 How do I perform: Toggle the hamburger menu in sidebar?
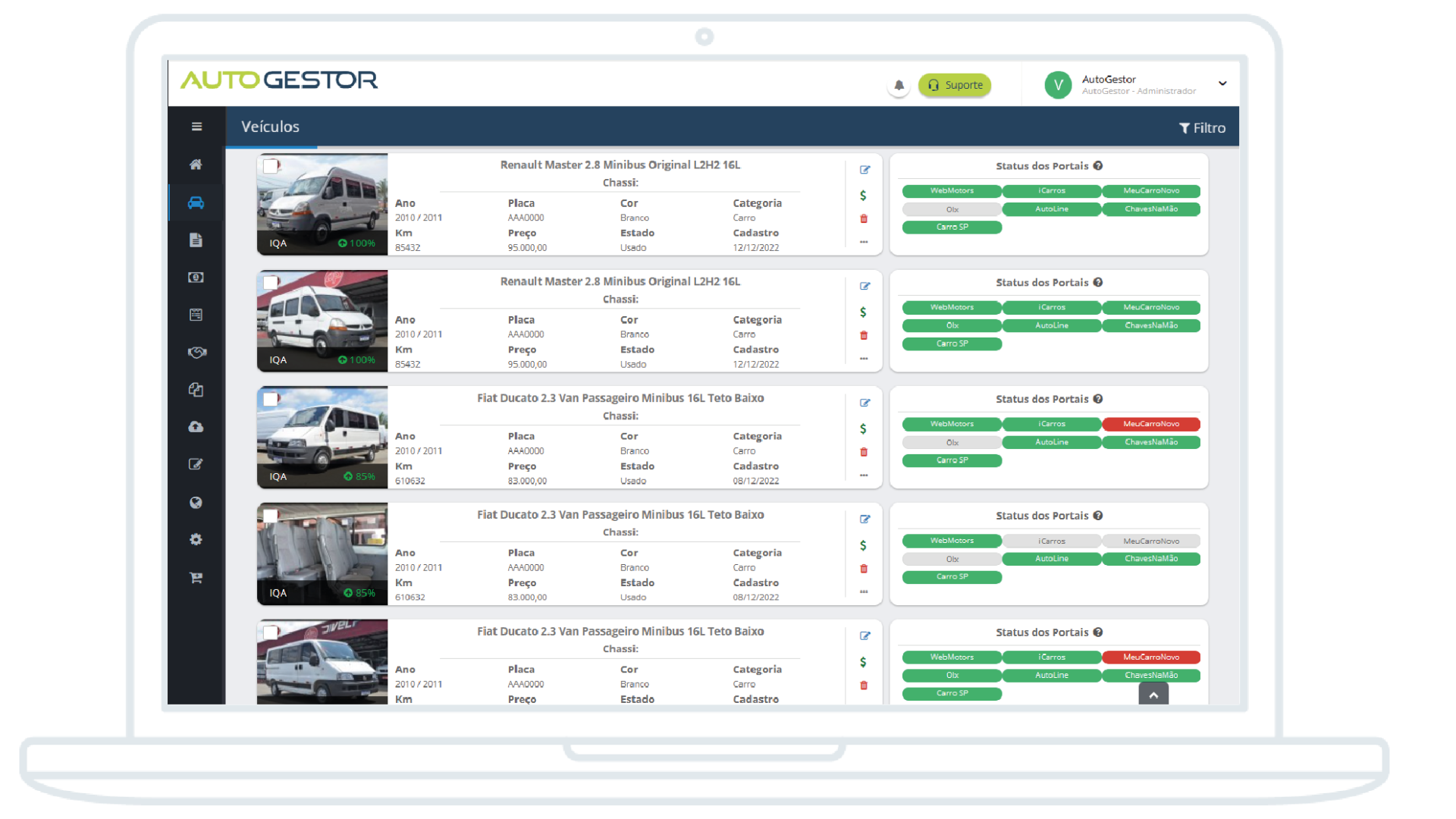coord(196,127)
